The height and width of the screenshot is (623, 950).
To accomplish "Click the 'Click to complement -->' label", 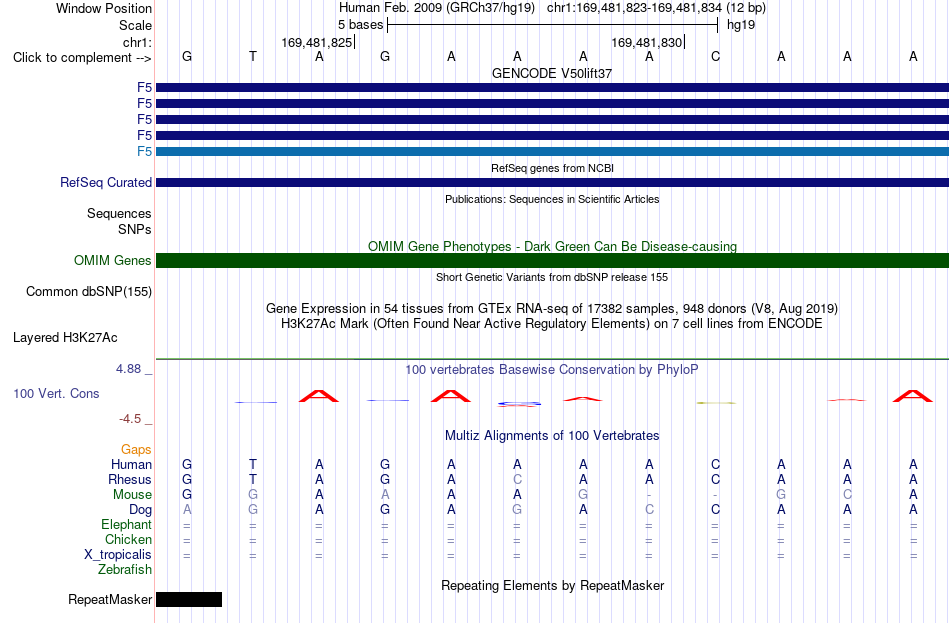I will 82,58.
